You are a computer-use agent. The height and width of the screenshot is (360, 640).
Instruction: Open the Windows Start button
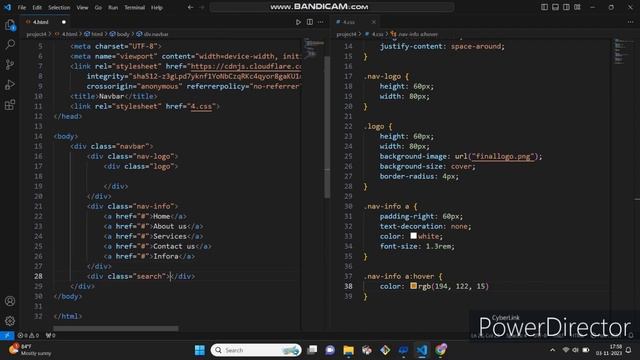coord(200,350)
